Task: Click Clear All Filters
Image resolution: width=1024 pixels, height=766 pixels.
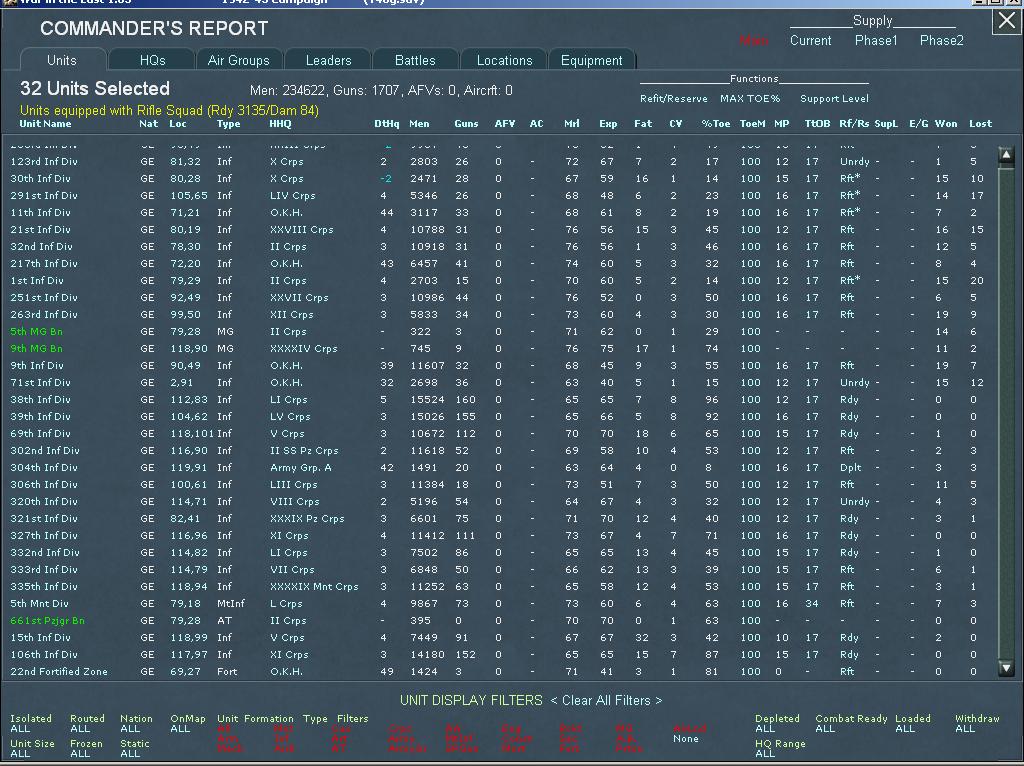Action: (606, 700)
